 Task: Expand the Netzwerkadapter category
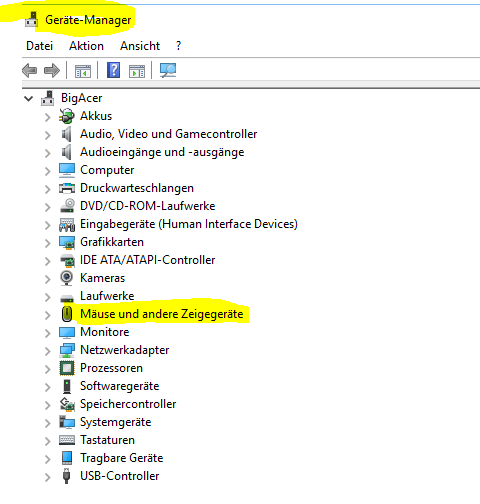coord(48,351)
